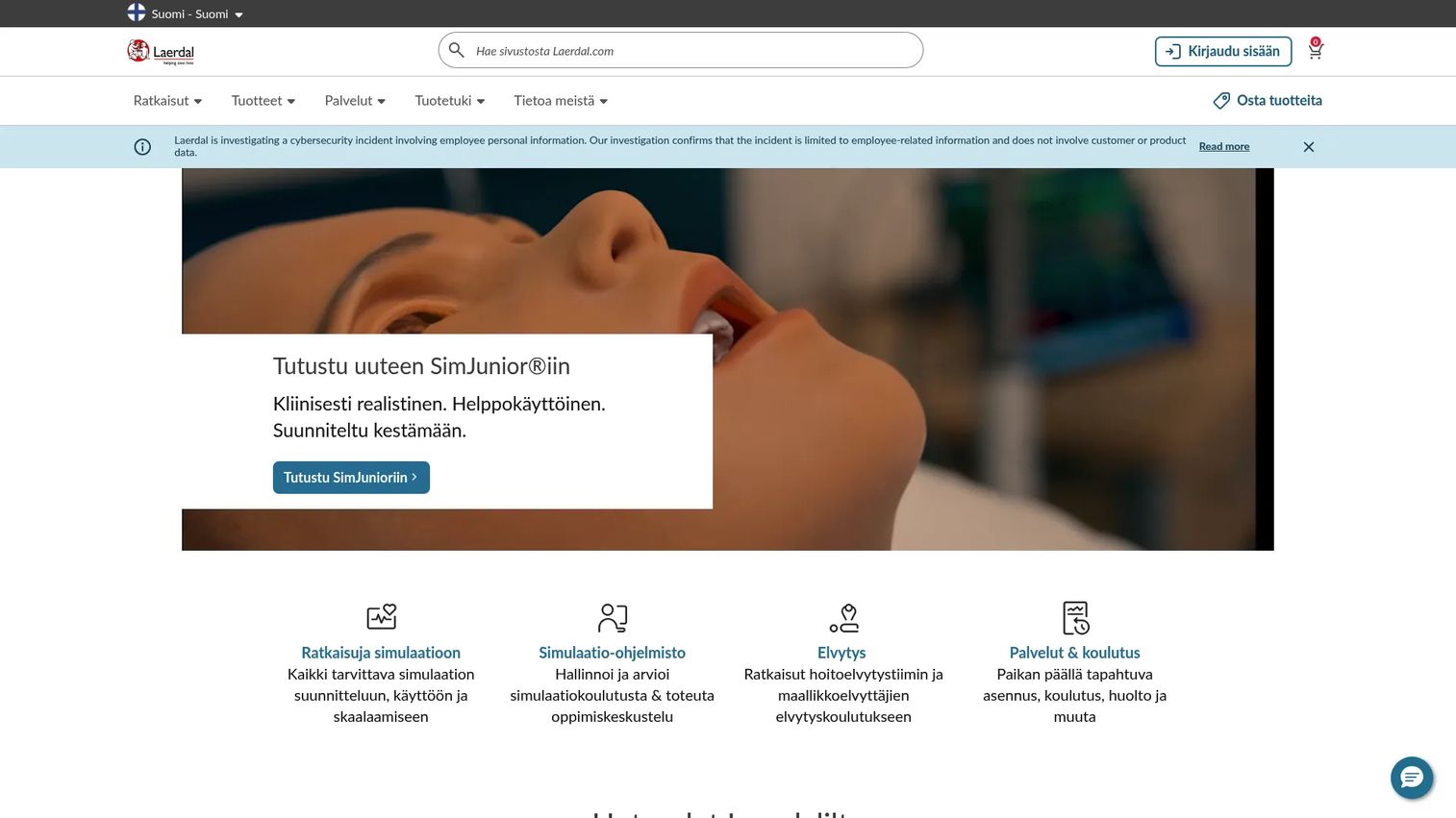Open the shopping cart icon
Image resolution: width=1456 pixels, height=818 pixels.
pos(1316,50)
